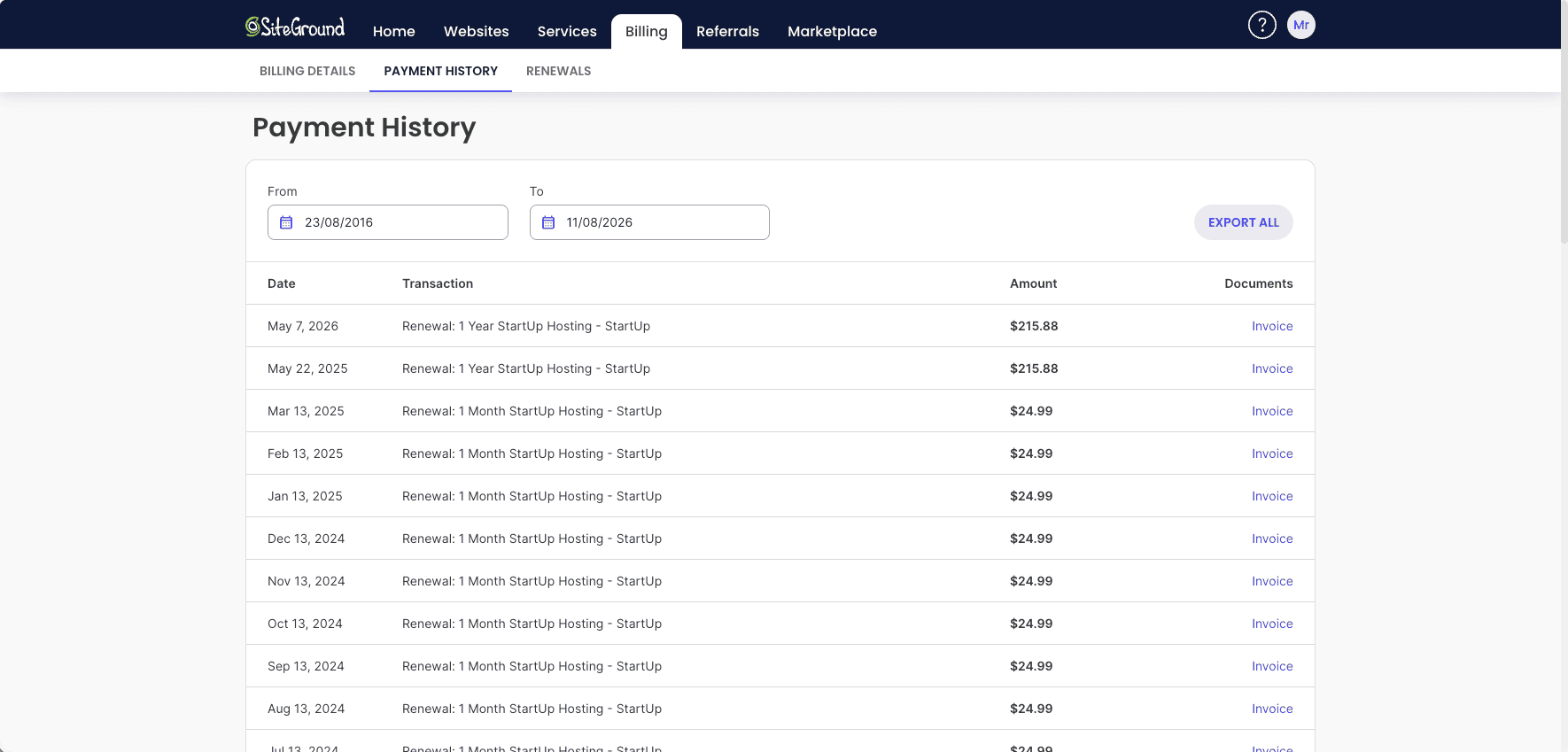Image resolution: width=1568 pixels, height=752 pixels.
Task: Click the Oct 13, 2024 date cell
Action: click(305, 624)
